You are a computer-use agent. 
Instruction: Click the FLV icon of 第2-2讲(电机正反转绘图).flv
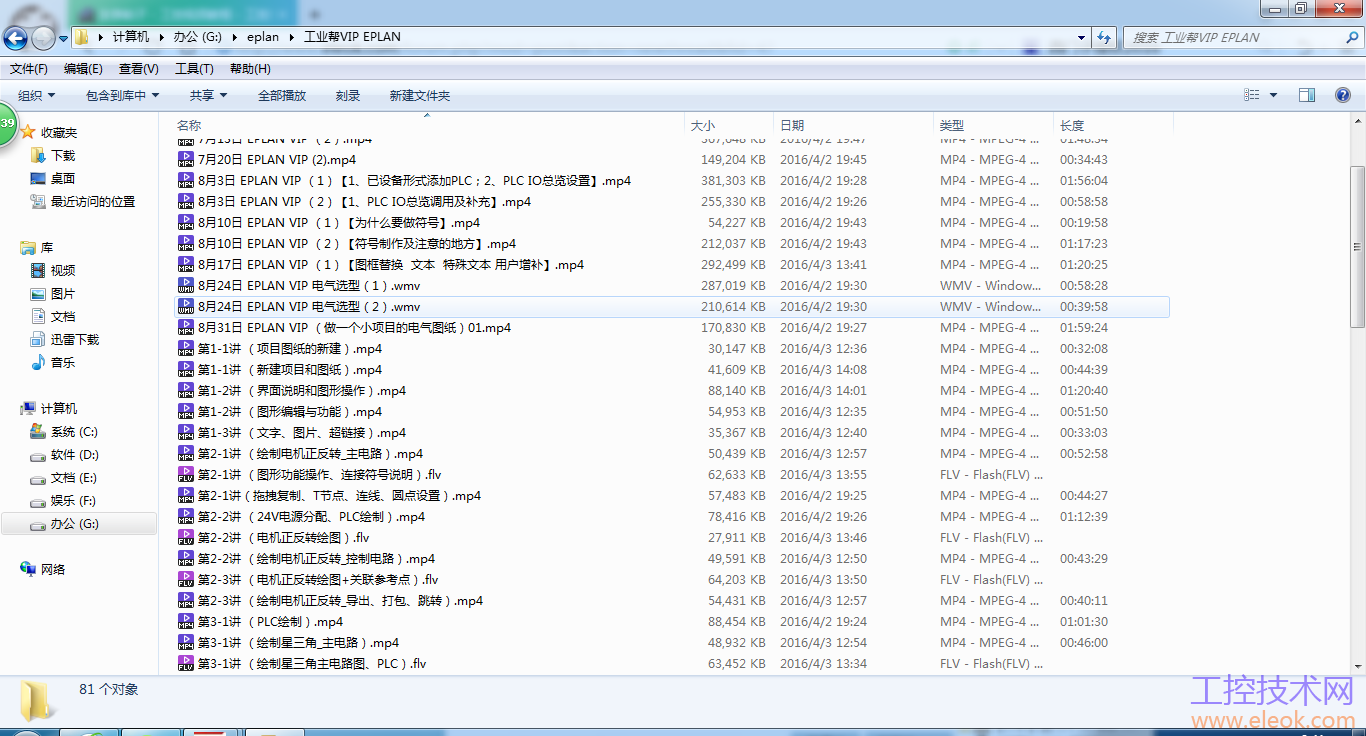pos(186,537)
